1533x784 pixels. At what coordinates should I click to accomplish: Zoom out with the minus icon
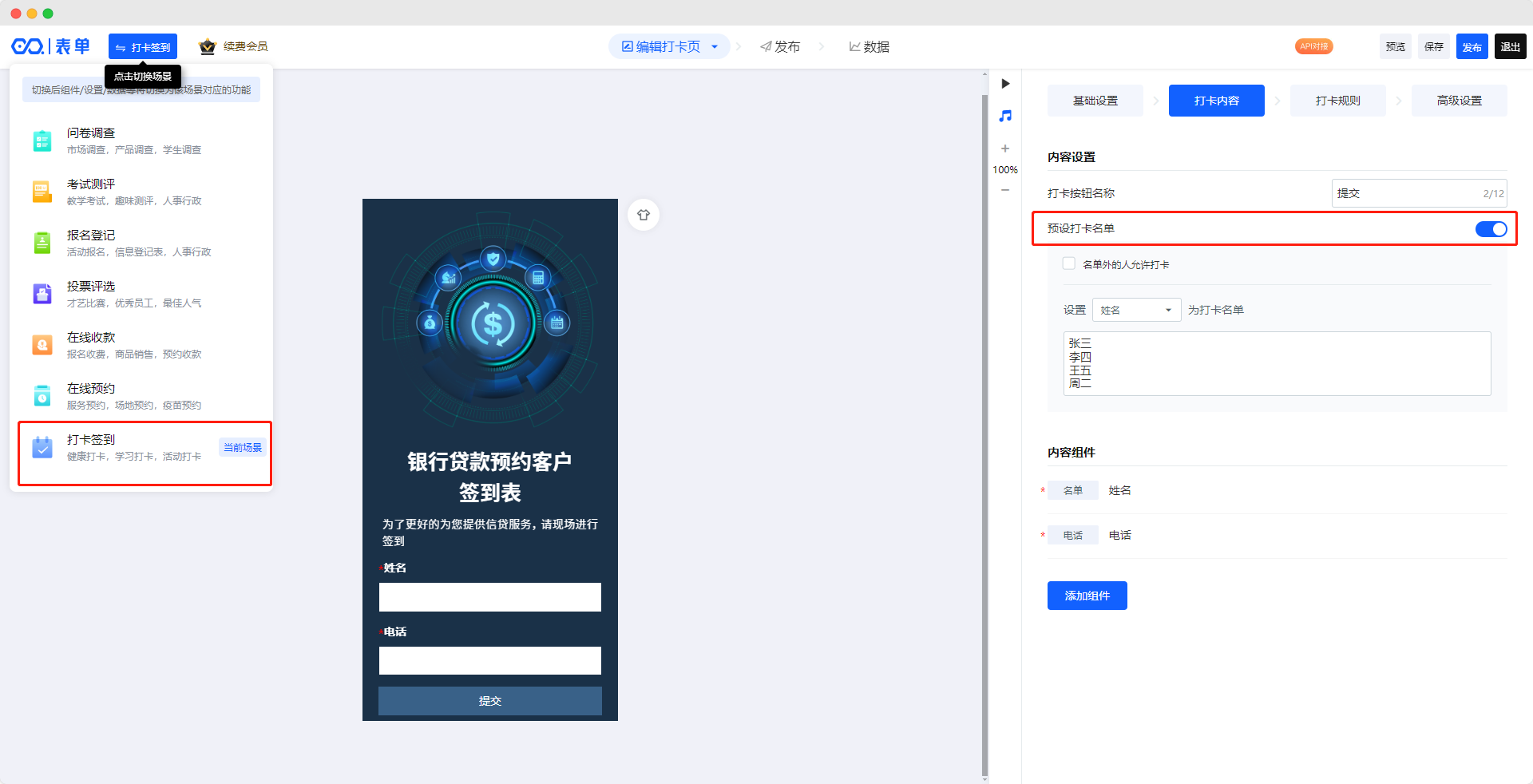click(1005, 190)
